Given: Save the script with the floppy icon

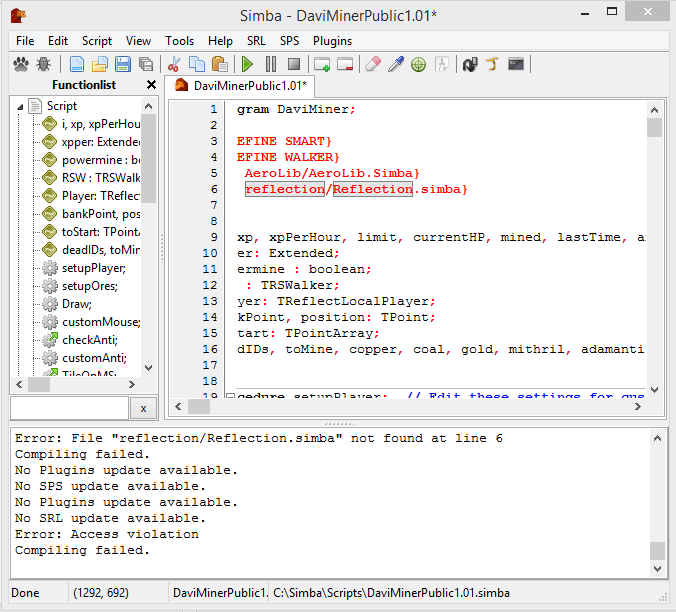Looking at the screenshot, I should tap(123, 65).
